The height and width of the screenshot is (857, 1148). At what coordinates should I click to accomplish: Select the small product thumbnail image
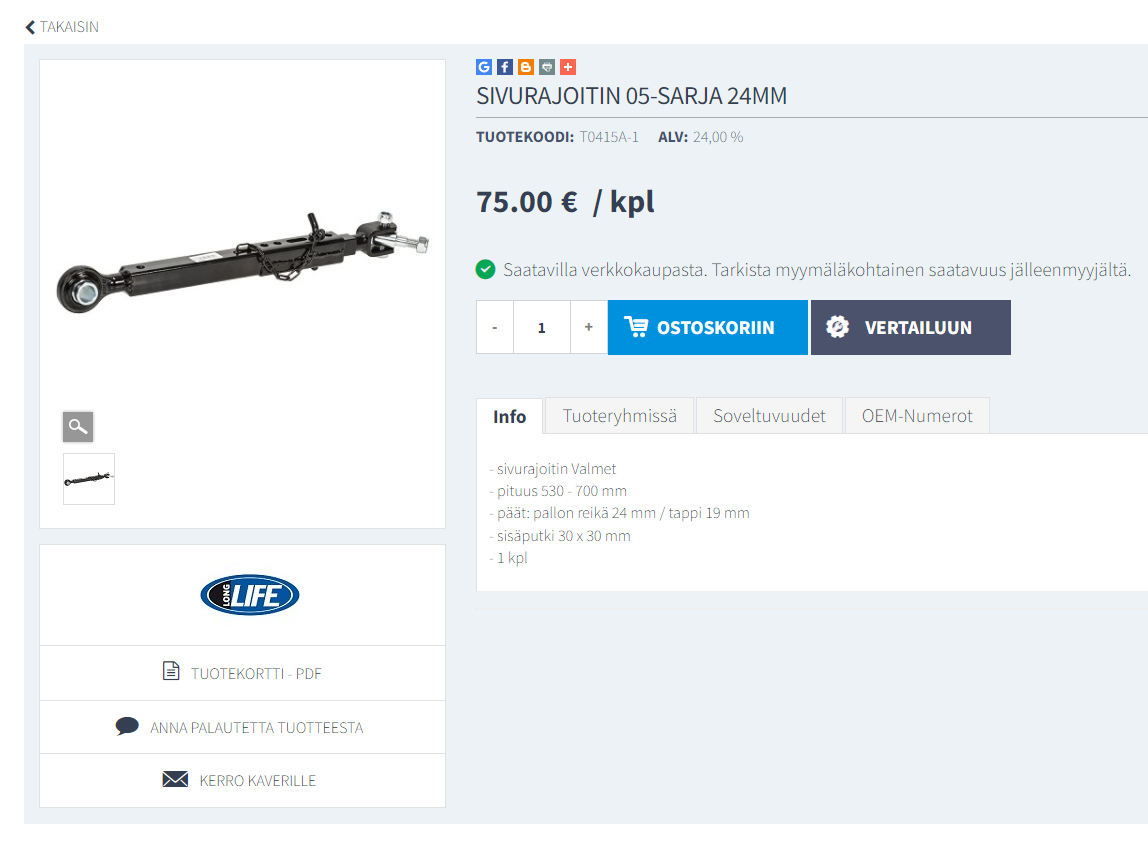pos(89,479)
